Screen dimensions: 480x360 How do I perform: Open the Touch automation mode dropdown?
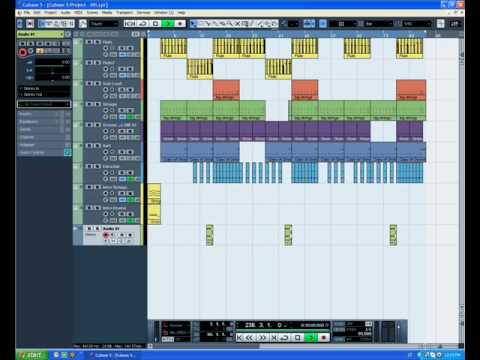104,24
